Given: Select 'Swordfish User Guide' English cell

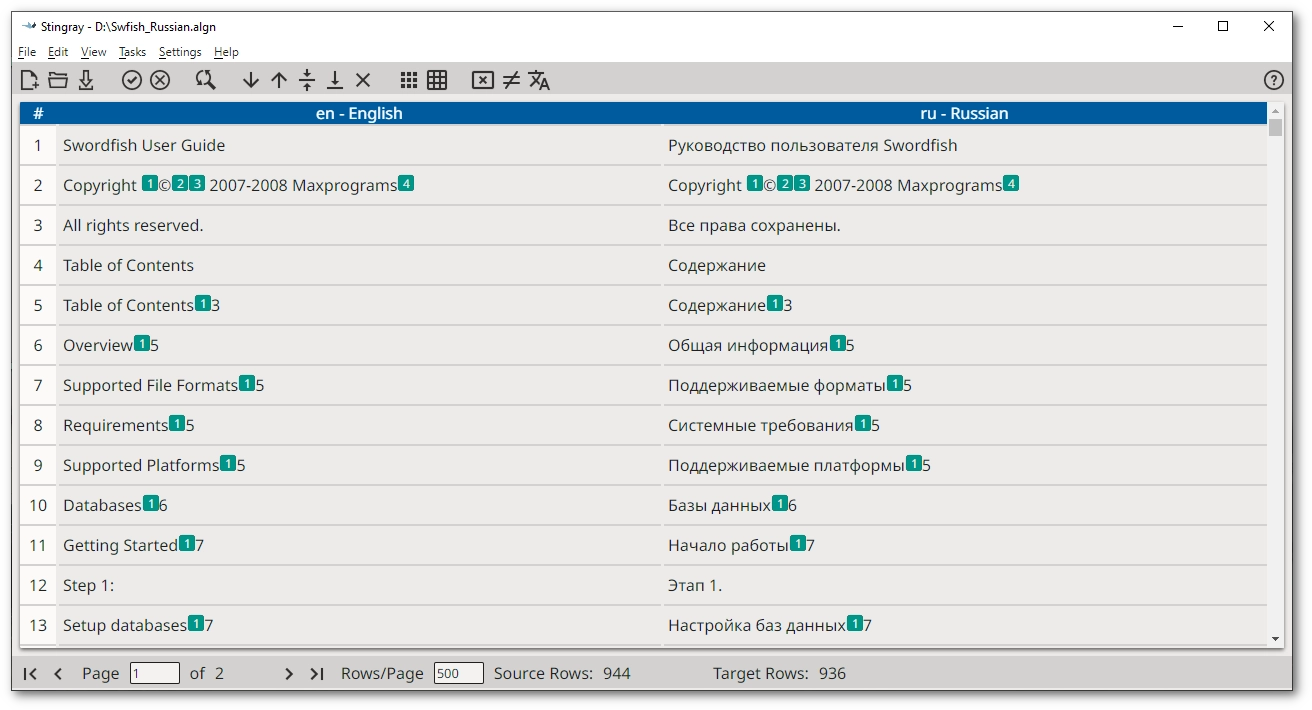Looking at the screenshot, I should tap(359, 145).
